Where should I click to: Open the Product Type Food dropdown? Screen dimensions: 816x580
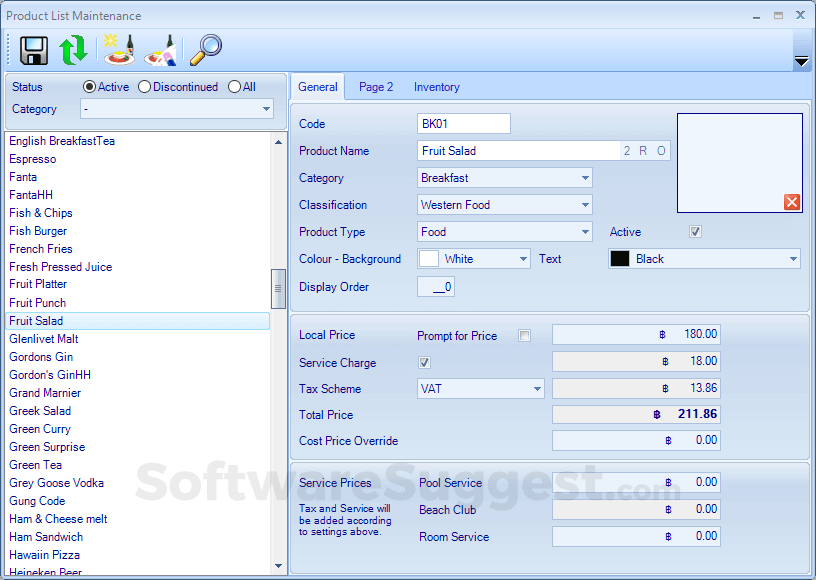coord(505,232)
